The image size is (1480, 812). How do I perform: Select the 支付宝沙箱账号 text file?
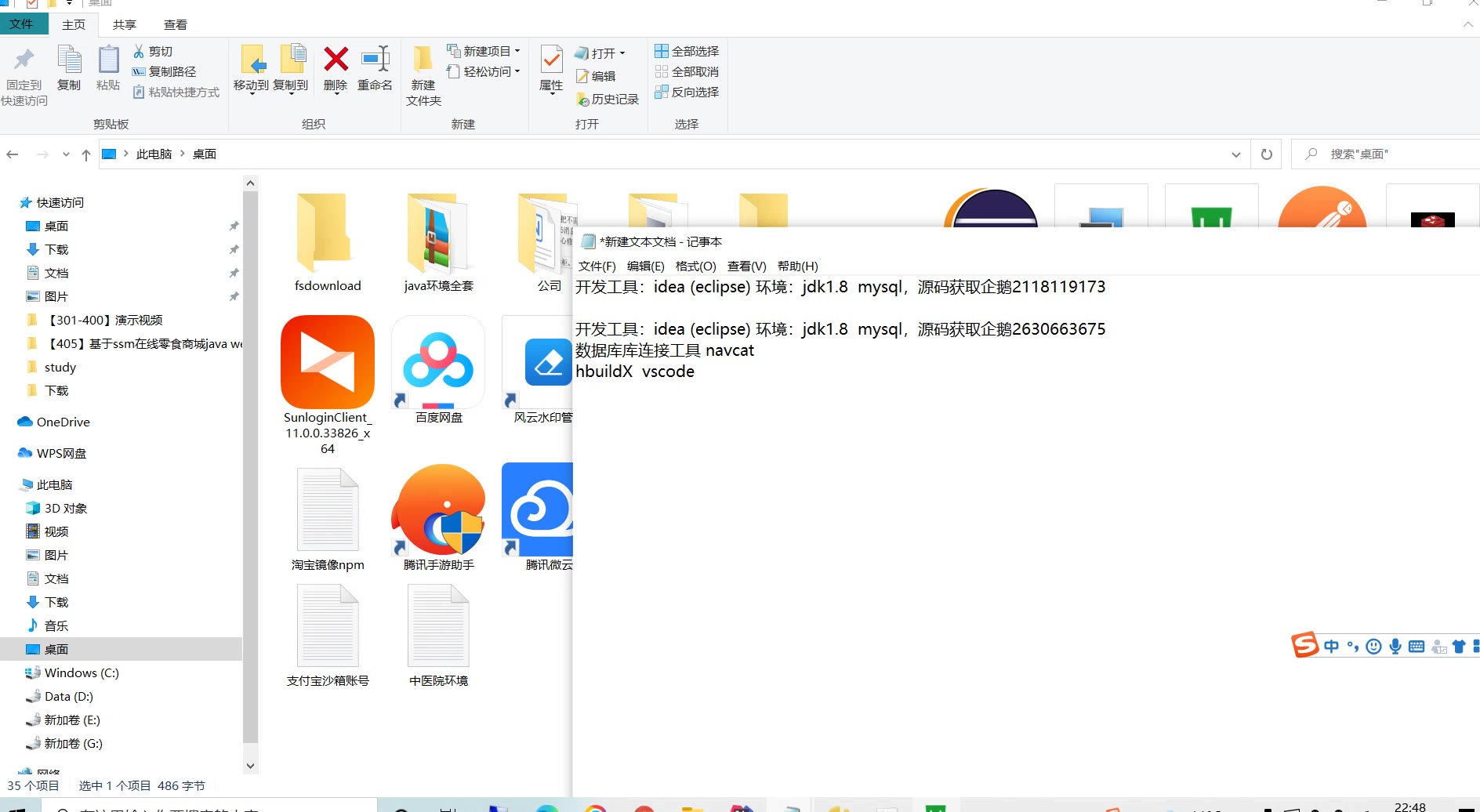coord(328,636)
